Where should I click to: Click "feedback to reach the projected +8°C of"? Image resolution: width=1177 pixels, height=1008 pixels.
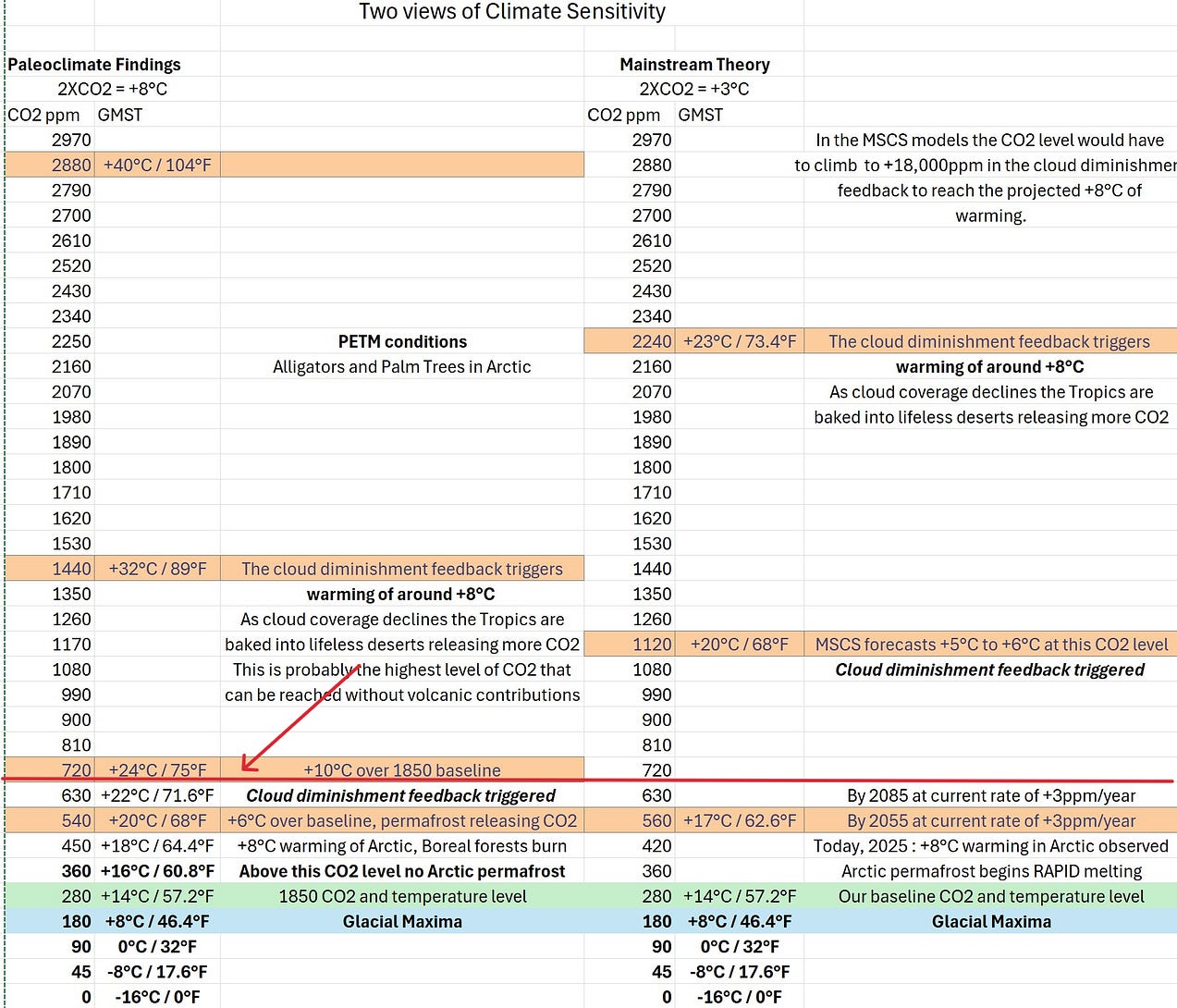(989, 191)
